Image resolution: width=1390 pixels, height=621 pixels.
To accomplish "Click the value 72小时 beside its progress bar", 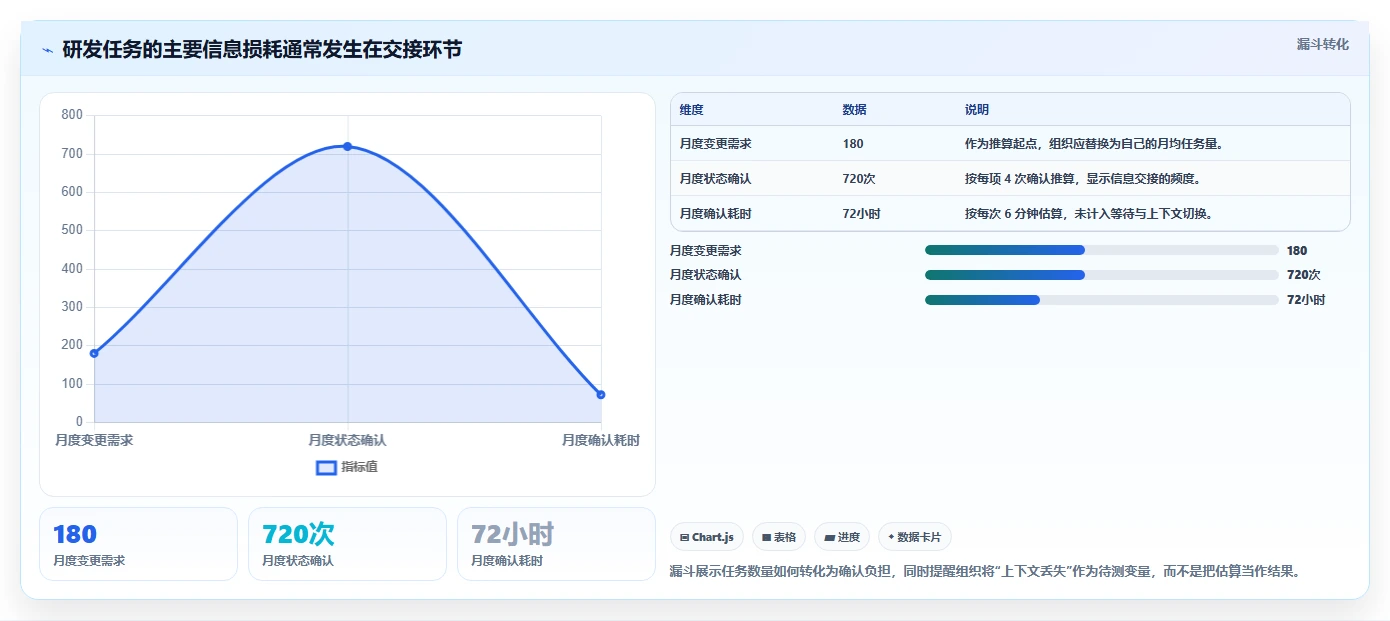I will point(1306,300).
